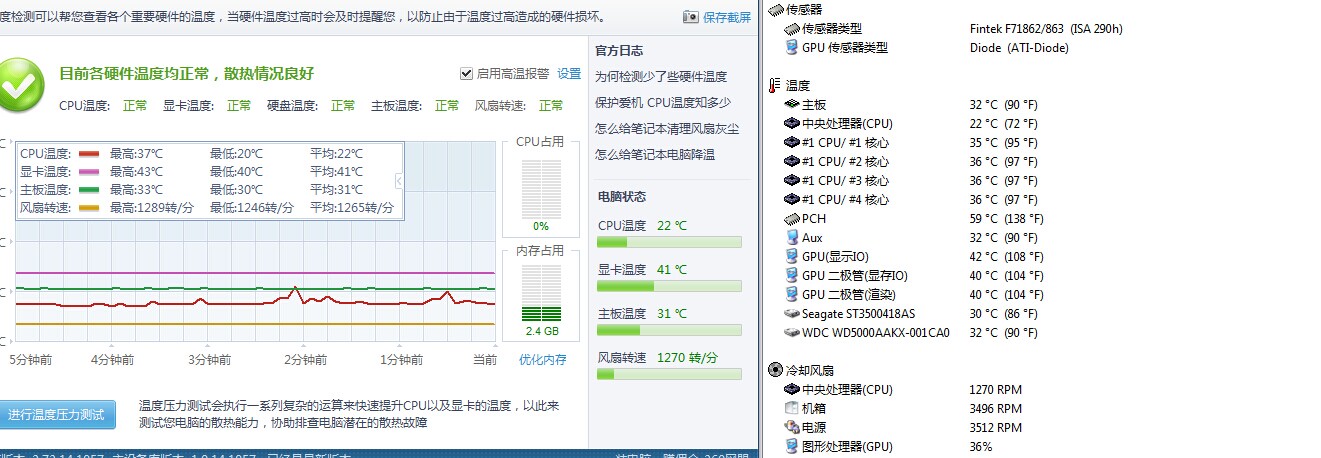Click the Seagate ST3500418AS drive icon
The width and height of the screenshot is (1321, 458).
(x=792, y=314)
